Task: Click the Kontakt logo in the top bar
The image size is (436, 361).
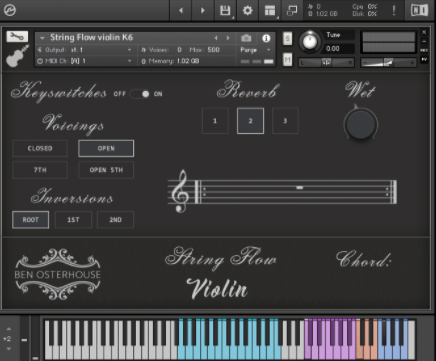Action: click(10, 10)
